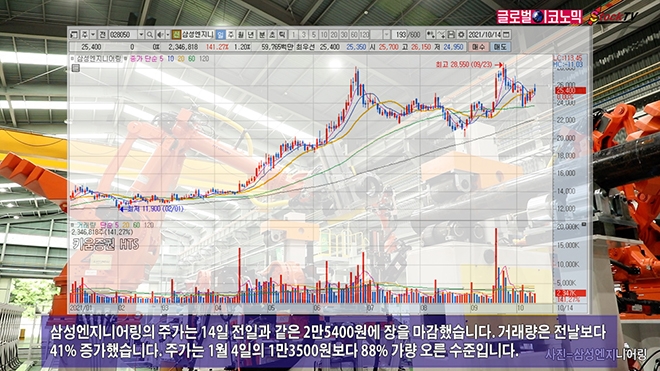Click the crosshair chart tool icon
660x371 pixels.
tap(431, 35)
